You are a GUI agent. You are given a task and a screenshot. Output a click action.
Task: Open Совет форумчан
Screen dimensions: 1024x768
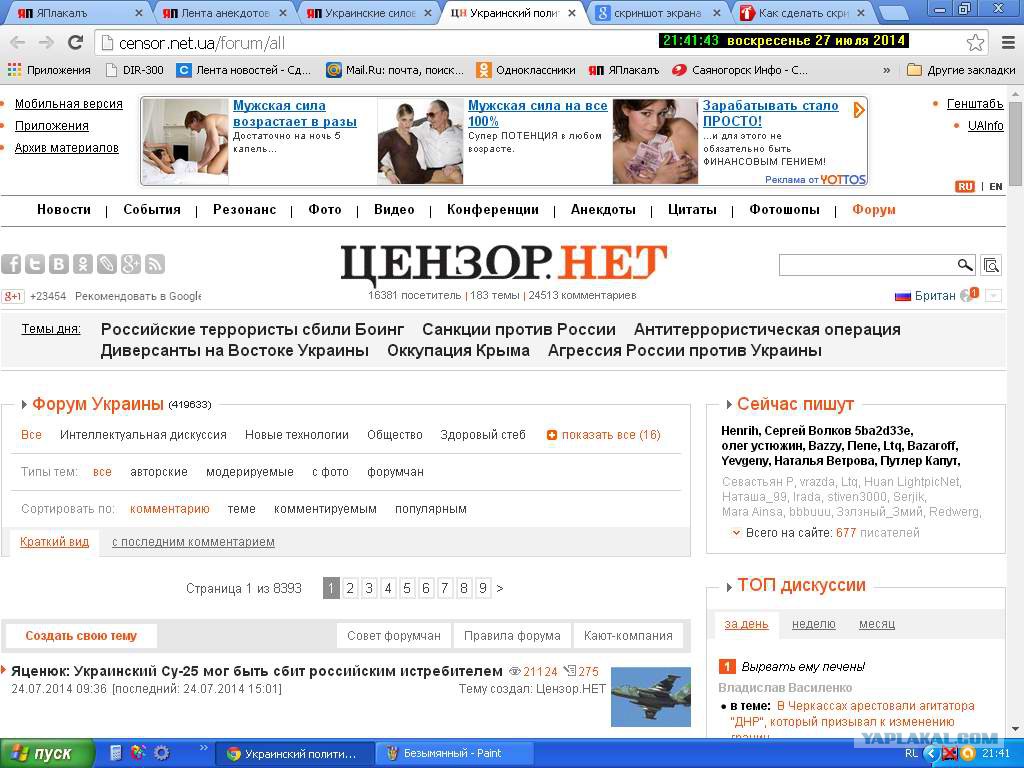pyautogui.click(x=394, y=635)
